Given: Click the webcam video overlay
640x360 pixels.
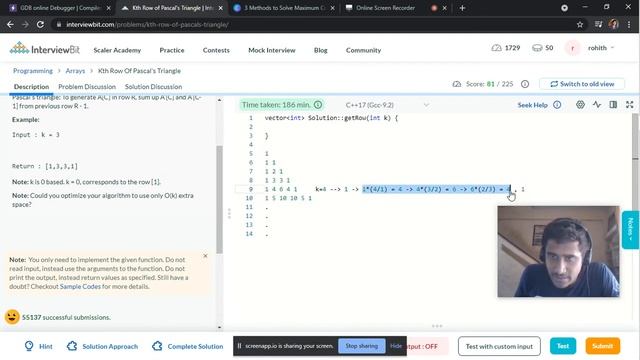Looking at the screenshot, I should coord(558,251).
